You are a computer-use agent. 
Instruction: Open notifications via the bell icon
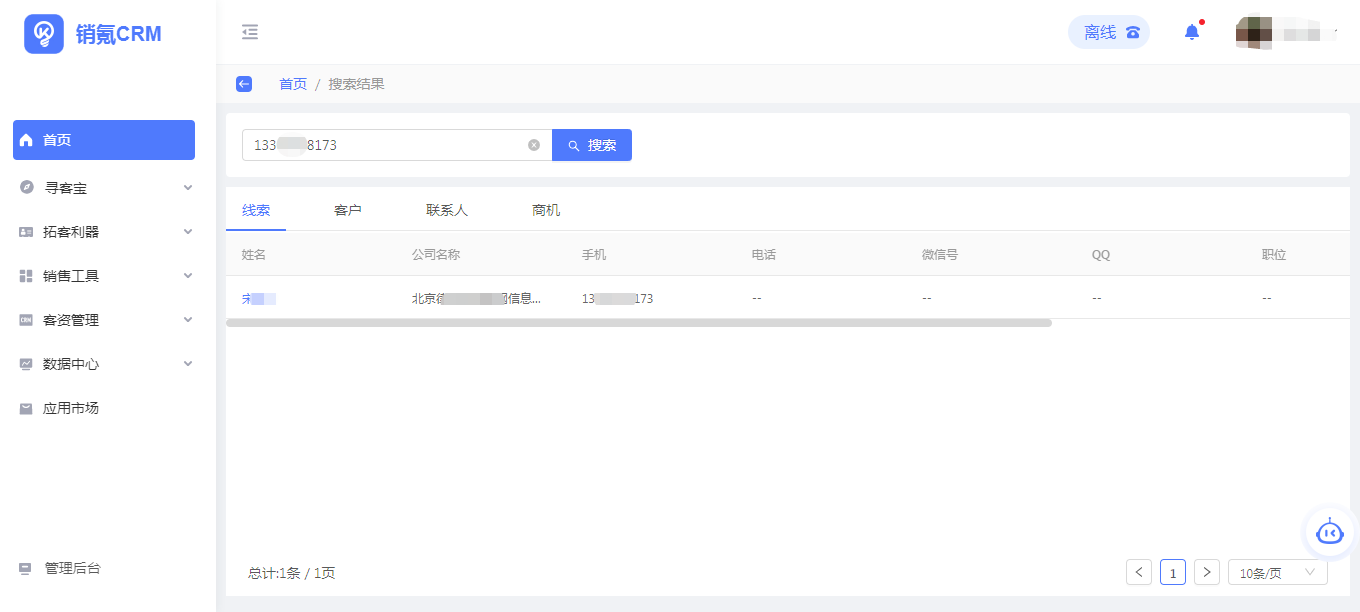coord(1191,32)
